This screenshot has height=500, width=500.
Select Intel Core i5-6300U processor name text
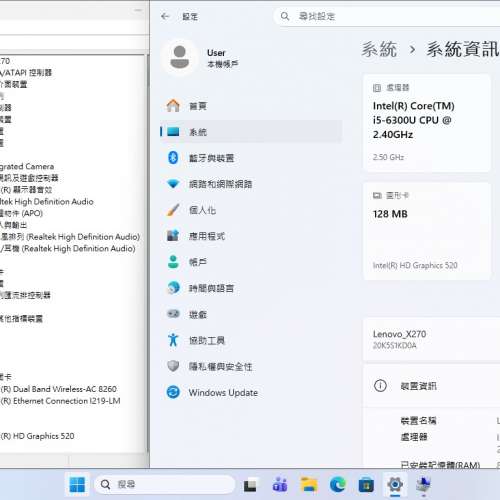414,120
